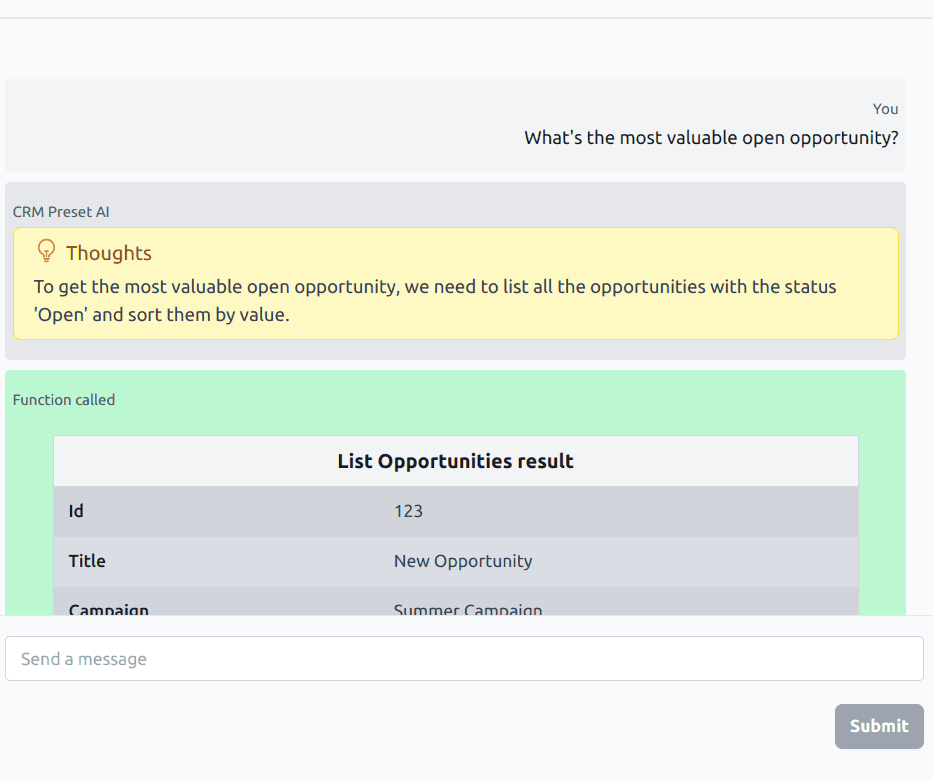Click the grey CRM Preset AI message bubble
The width and height of the screenshot is (933, 781).
click(456, 350)
